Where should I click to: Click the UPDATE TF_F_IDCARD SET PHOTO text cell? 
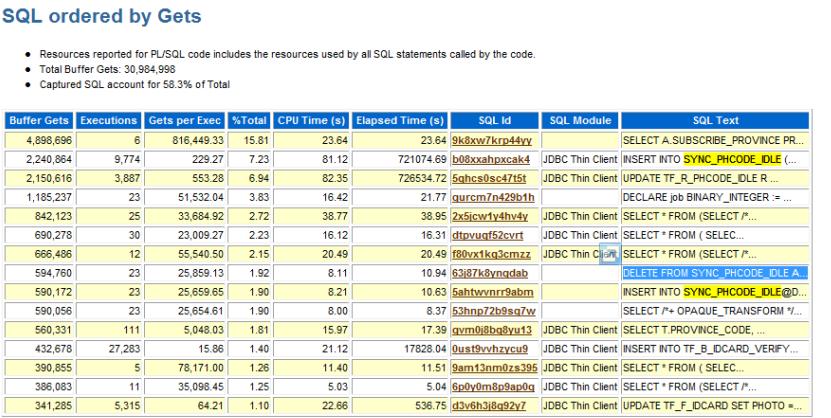[715, 406]
